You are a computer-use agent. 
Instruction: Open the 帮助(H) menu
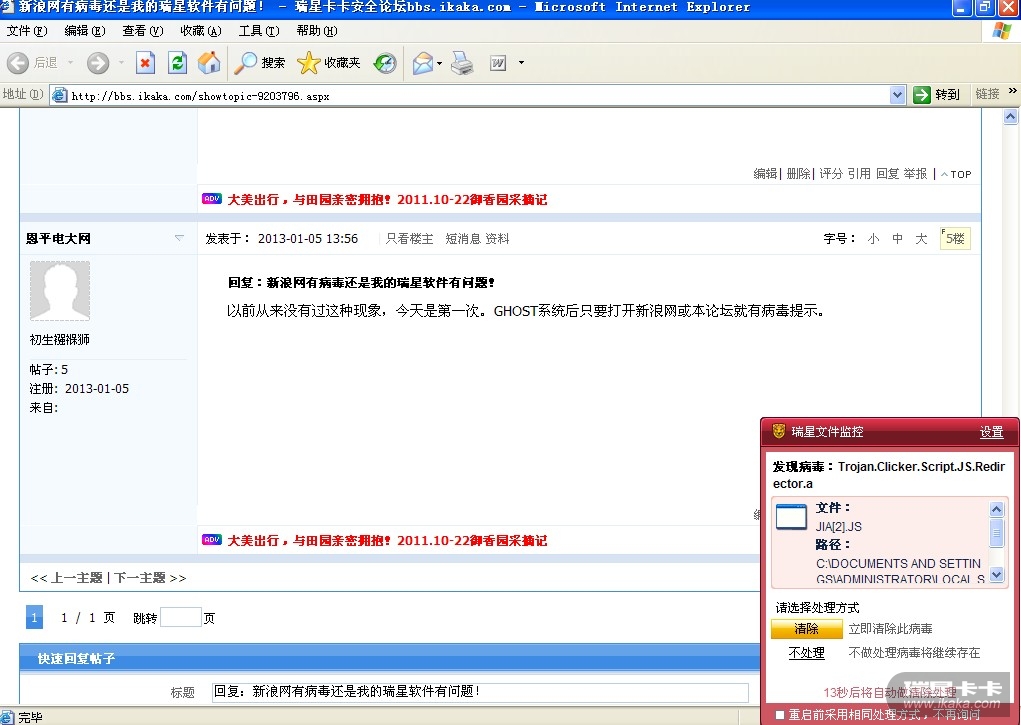[x=316, y=31]
